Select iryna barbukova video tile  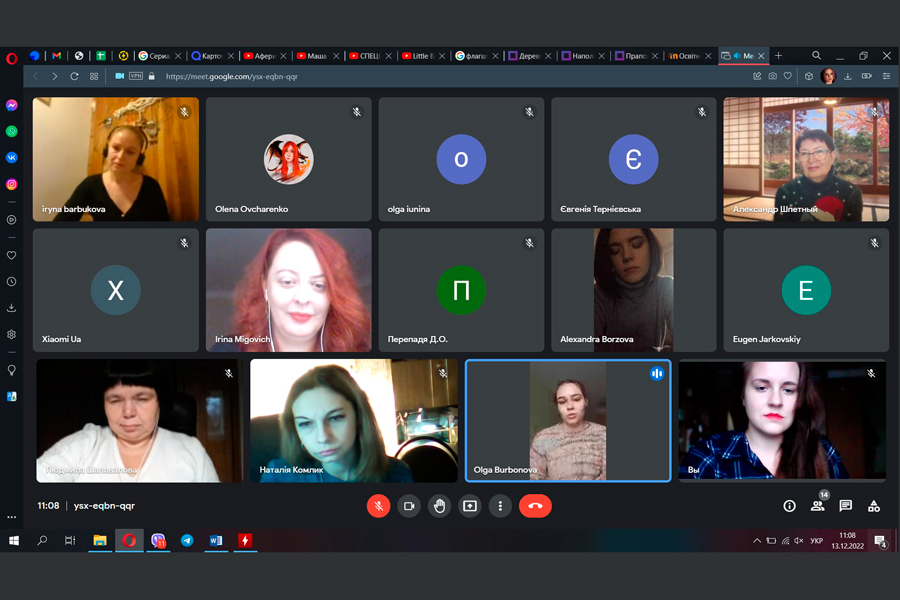coord(116,159)
